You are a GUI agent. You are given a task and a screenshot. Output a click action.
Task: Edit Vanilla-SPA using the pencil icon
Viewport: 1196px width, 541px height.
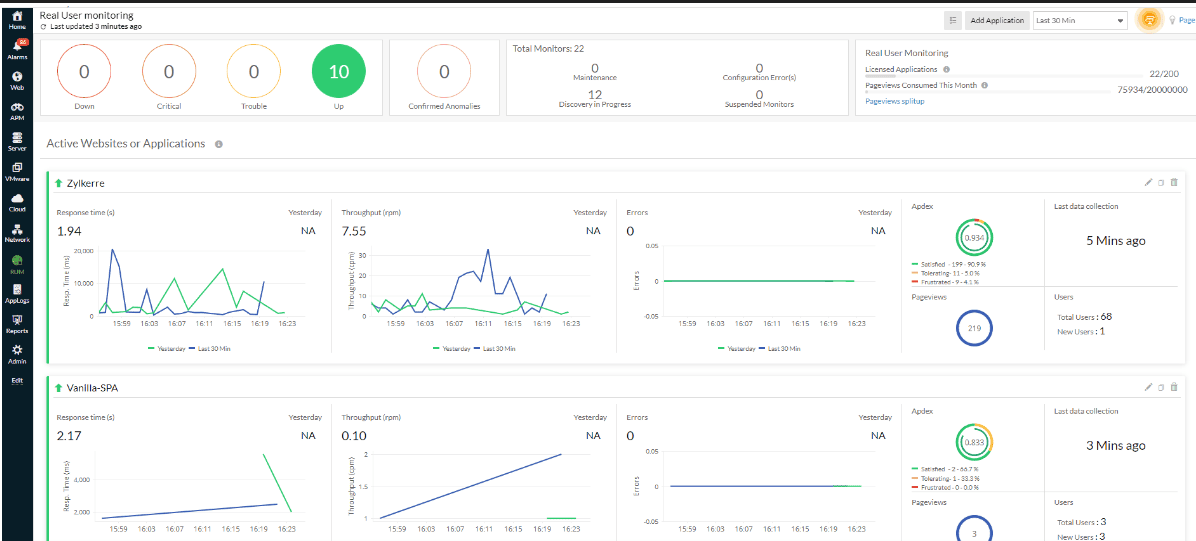pos(1148,387)
